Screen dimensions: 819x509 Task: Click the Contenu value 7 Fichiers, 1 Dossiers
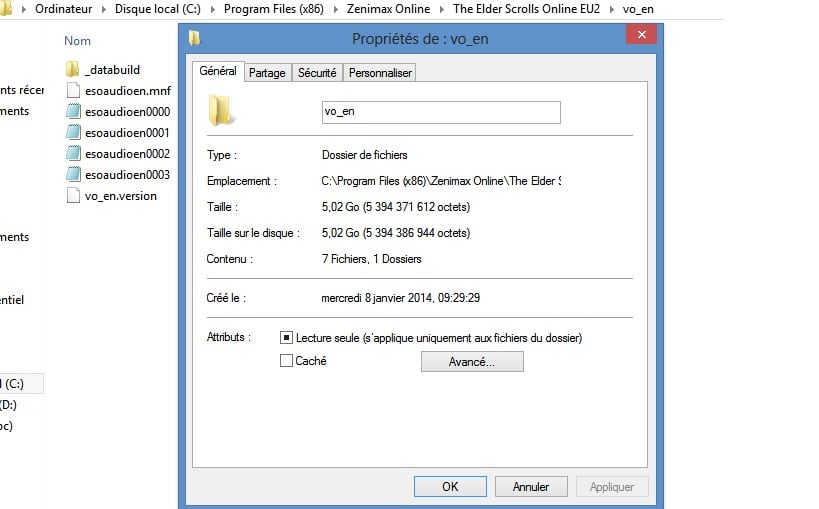point(371,259)
